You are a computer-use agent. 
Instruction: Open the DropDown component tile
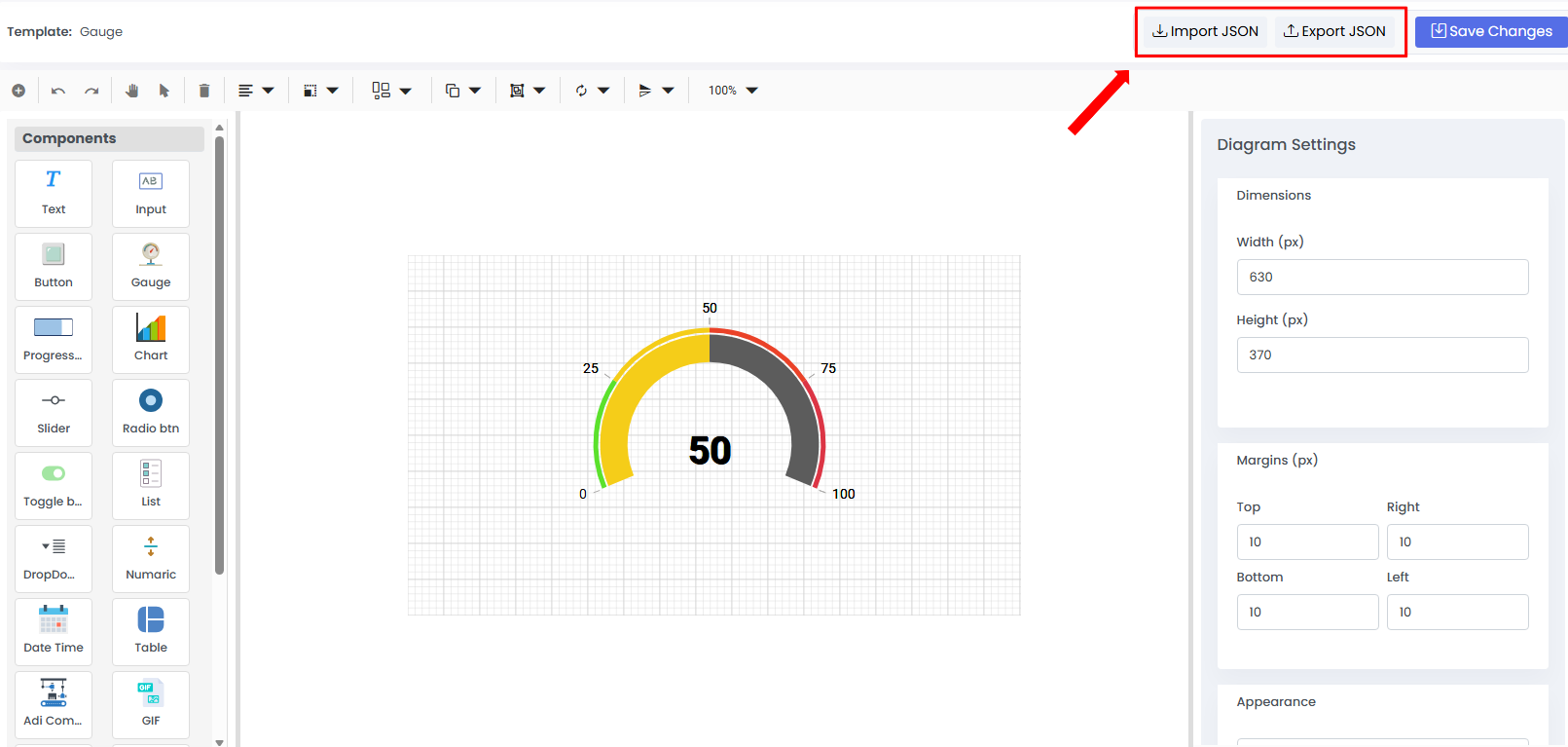pyautogui.click(x=54, y=558)
